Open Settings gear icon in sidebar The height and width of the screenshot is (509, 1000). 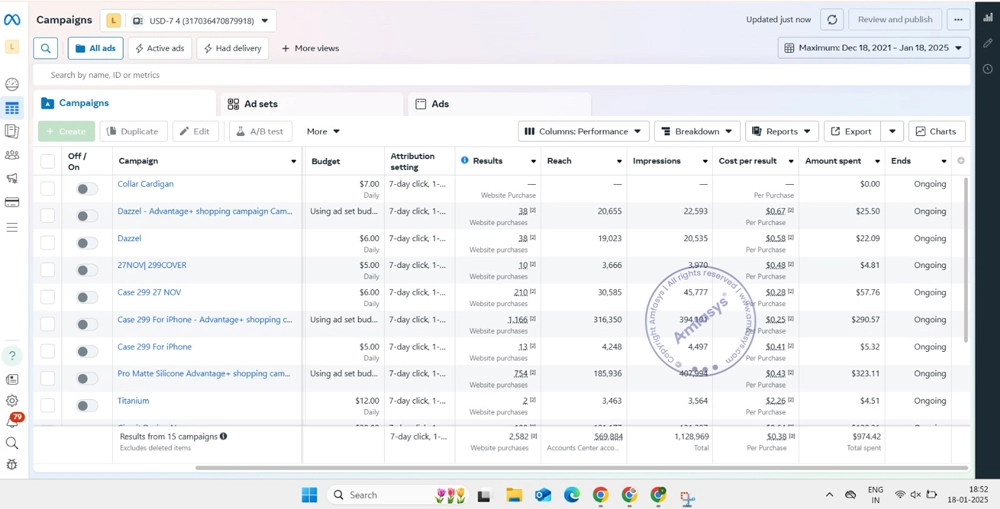[11, 401]
